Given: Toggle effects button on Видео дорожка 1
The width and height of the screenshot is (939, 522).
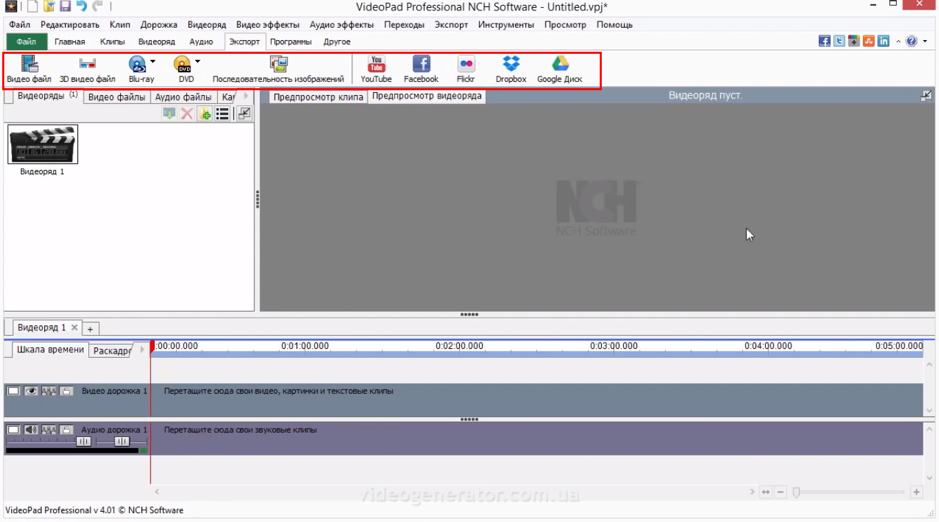Looking at the screenshot, I should (x=49, y=391).
